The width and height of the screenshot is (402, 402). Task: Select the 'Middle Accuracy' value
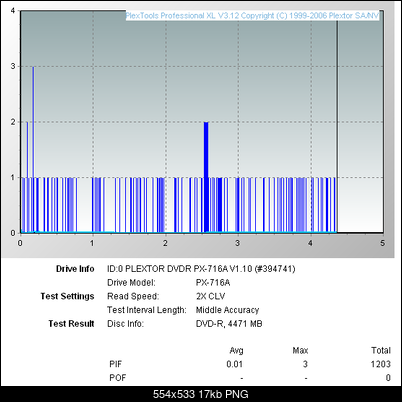click(x=227, y=310)
